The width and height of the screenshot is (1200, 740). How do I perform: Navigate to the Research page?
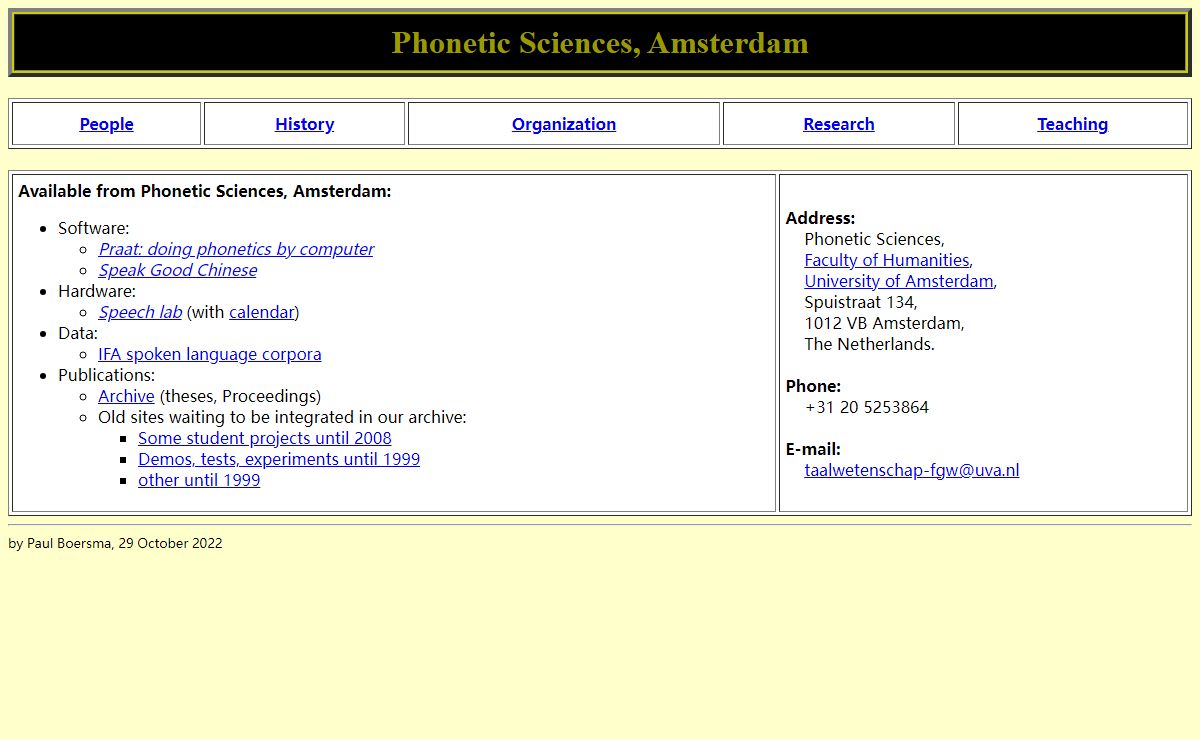coord(838,124)
